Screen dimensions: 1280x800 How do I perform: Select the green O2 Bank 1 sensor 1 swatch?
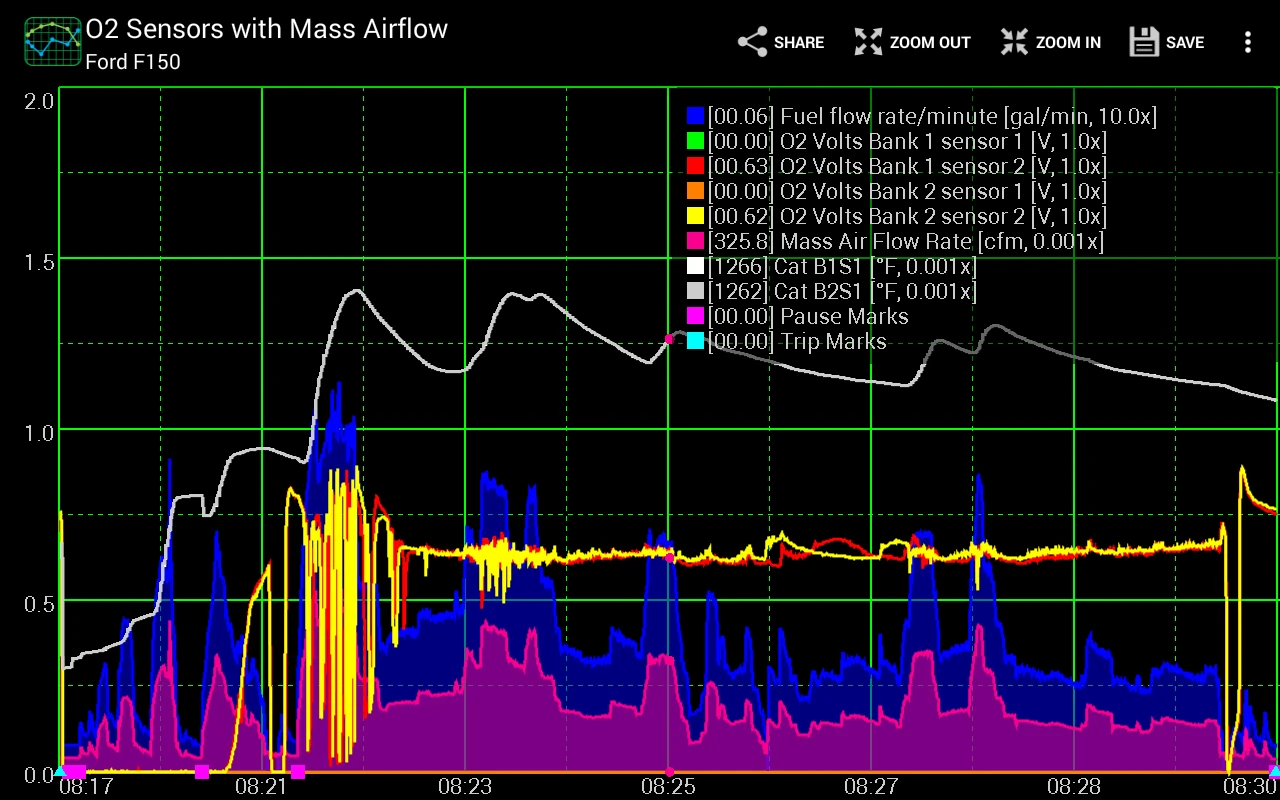click(696, 142)
